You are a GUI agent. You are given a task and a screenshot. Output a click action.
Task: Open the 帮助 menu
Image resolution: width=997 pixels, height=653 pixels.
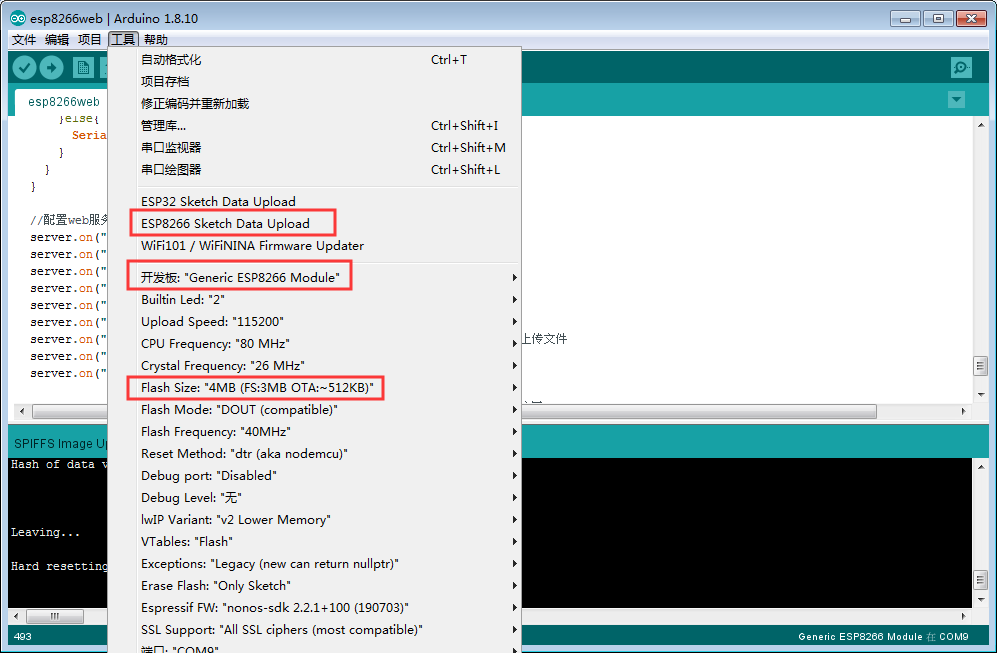[156, 39]
